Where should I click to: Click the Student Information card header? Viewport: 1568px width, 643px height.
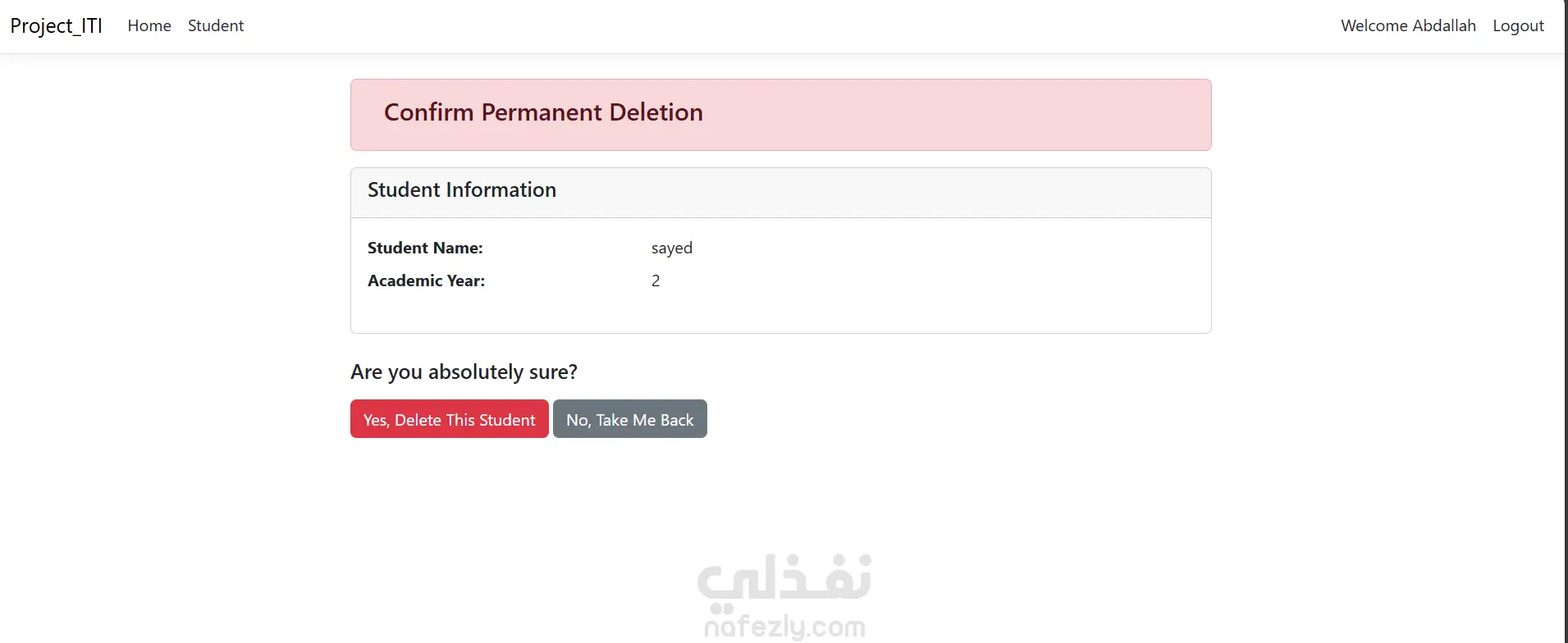[462, 190]
